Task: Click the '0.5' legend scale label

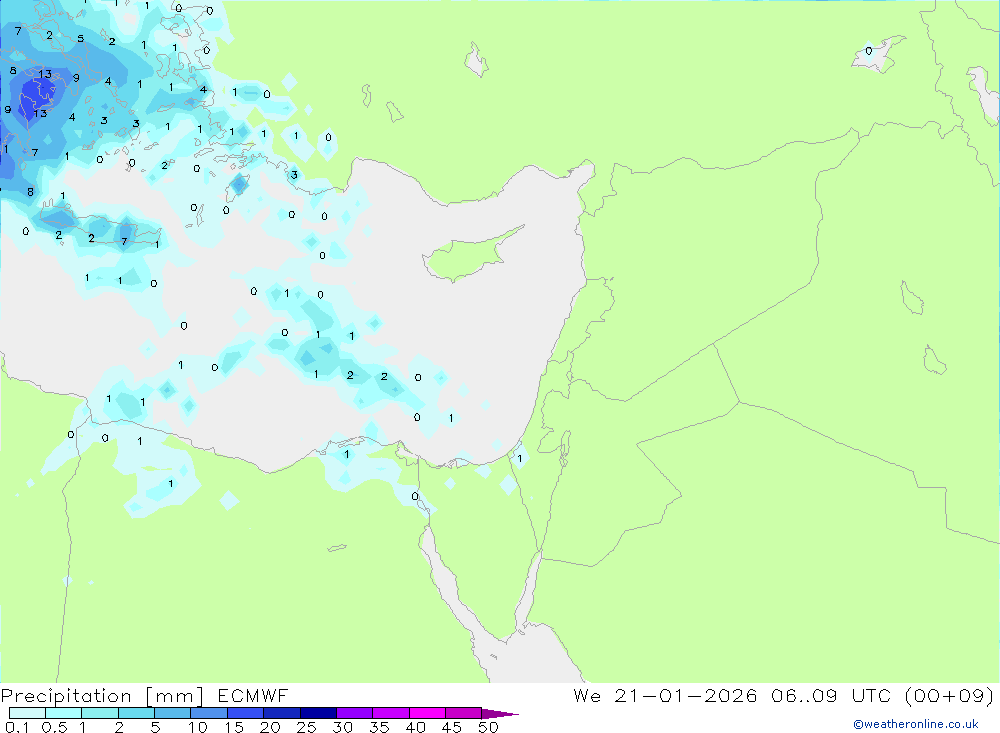Action: point(54,727)
